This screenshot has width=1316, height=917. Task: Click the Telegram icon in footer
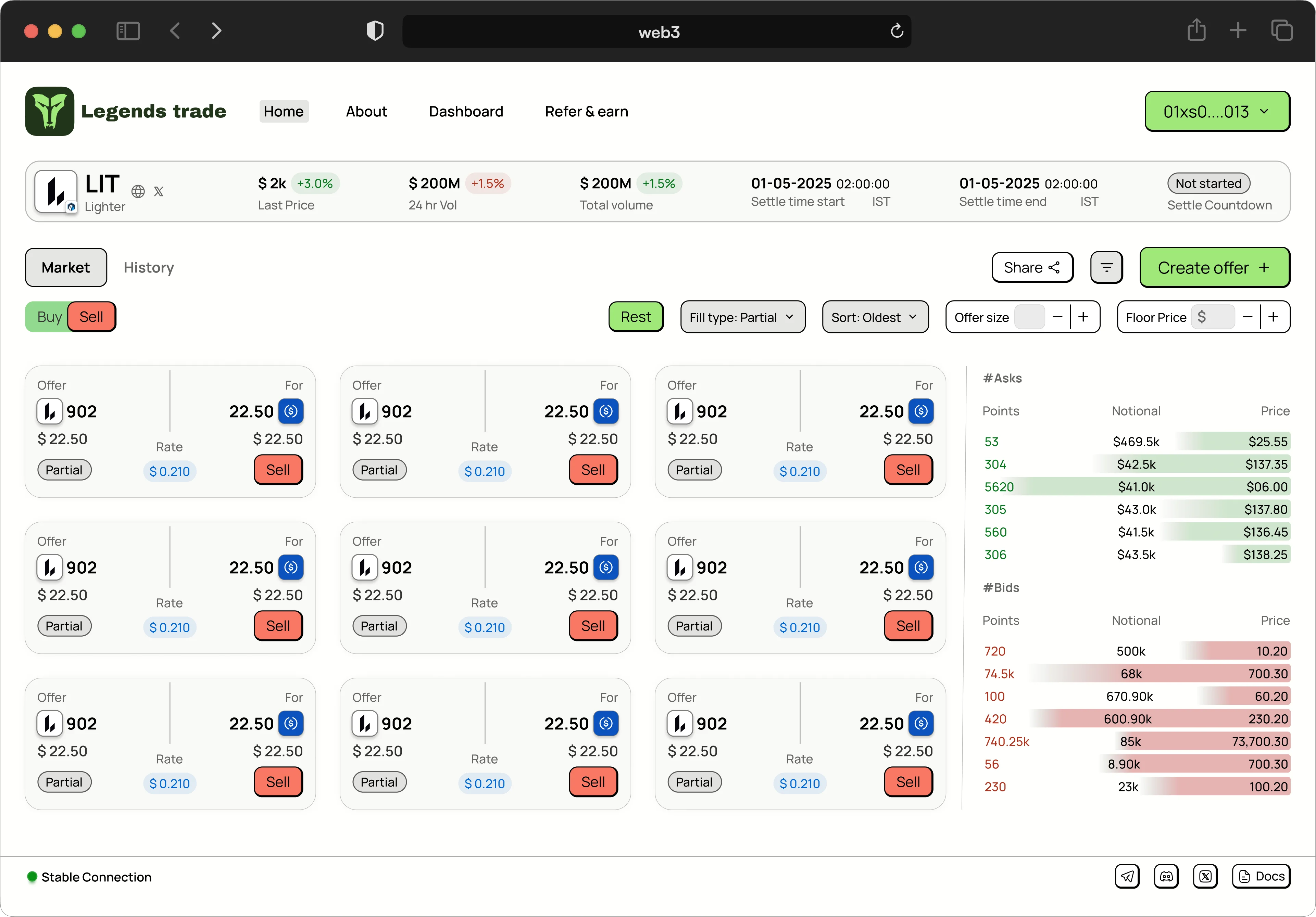1127,876
